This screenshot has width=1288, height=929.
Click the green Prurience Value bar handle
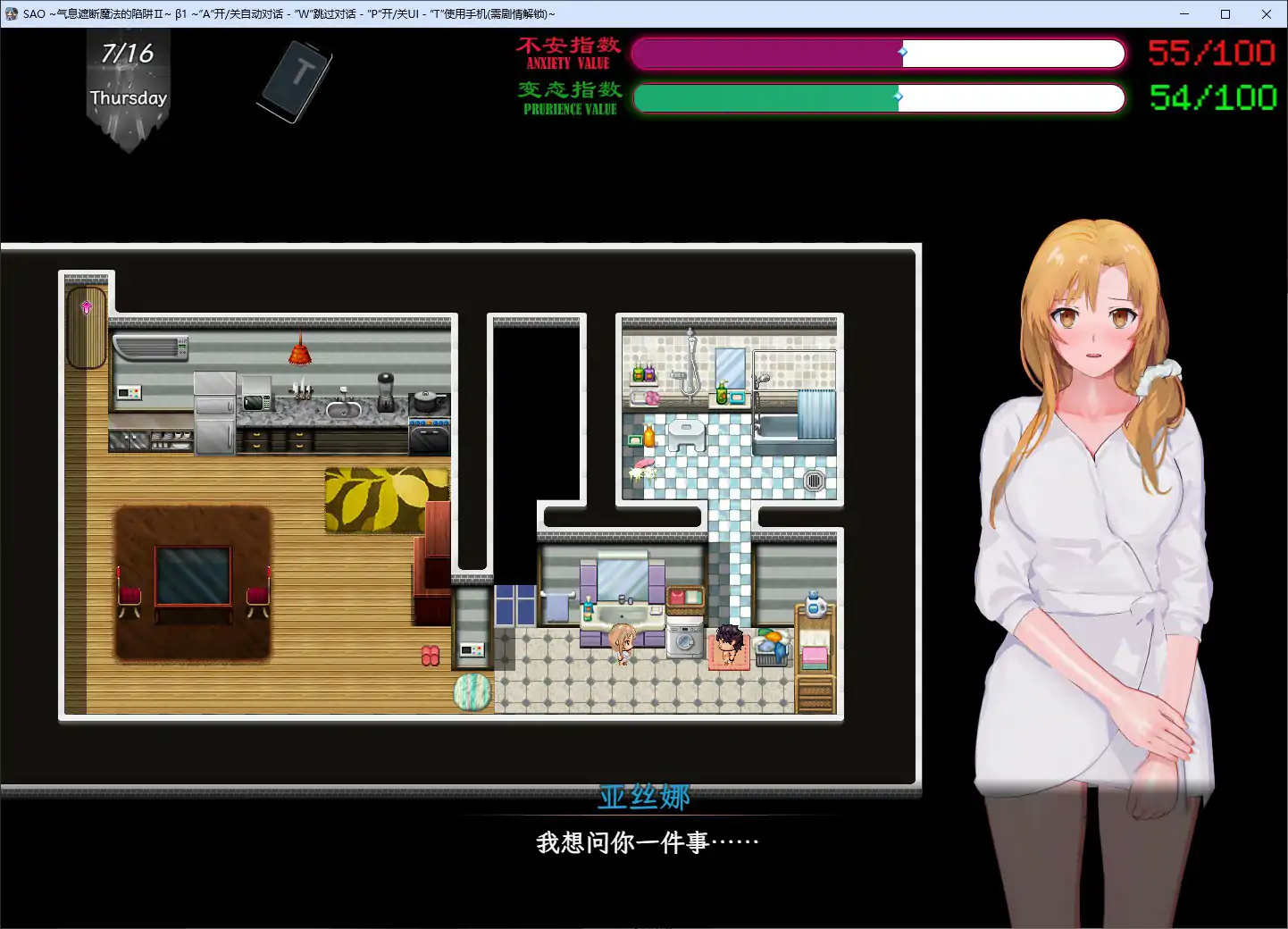[898, 96]
